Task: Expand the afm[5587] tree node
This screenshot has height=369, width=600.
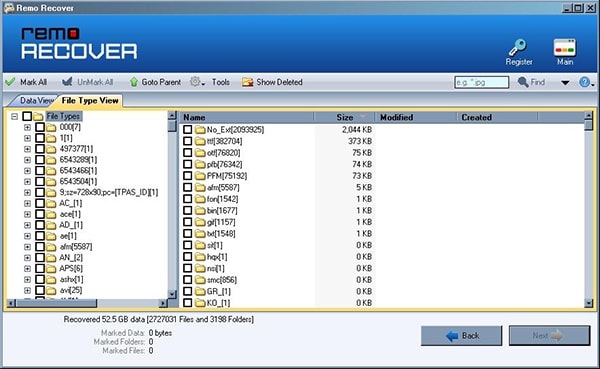Action: coord(27,247)
